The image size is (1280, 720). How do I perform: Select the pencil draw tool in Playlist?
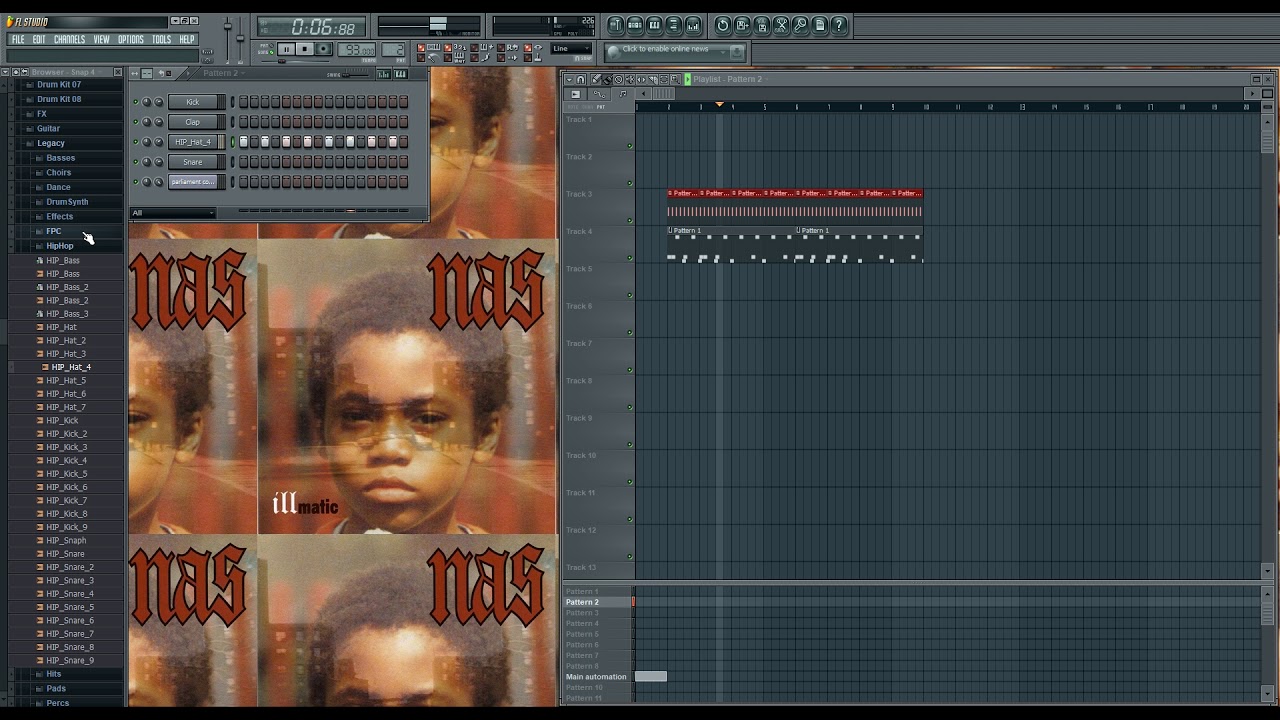[x=596, y=79]
